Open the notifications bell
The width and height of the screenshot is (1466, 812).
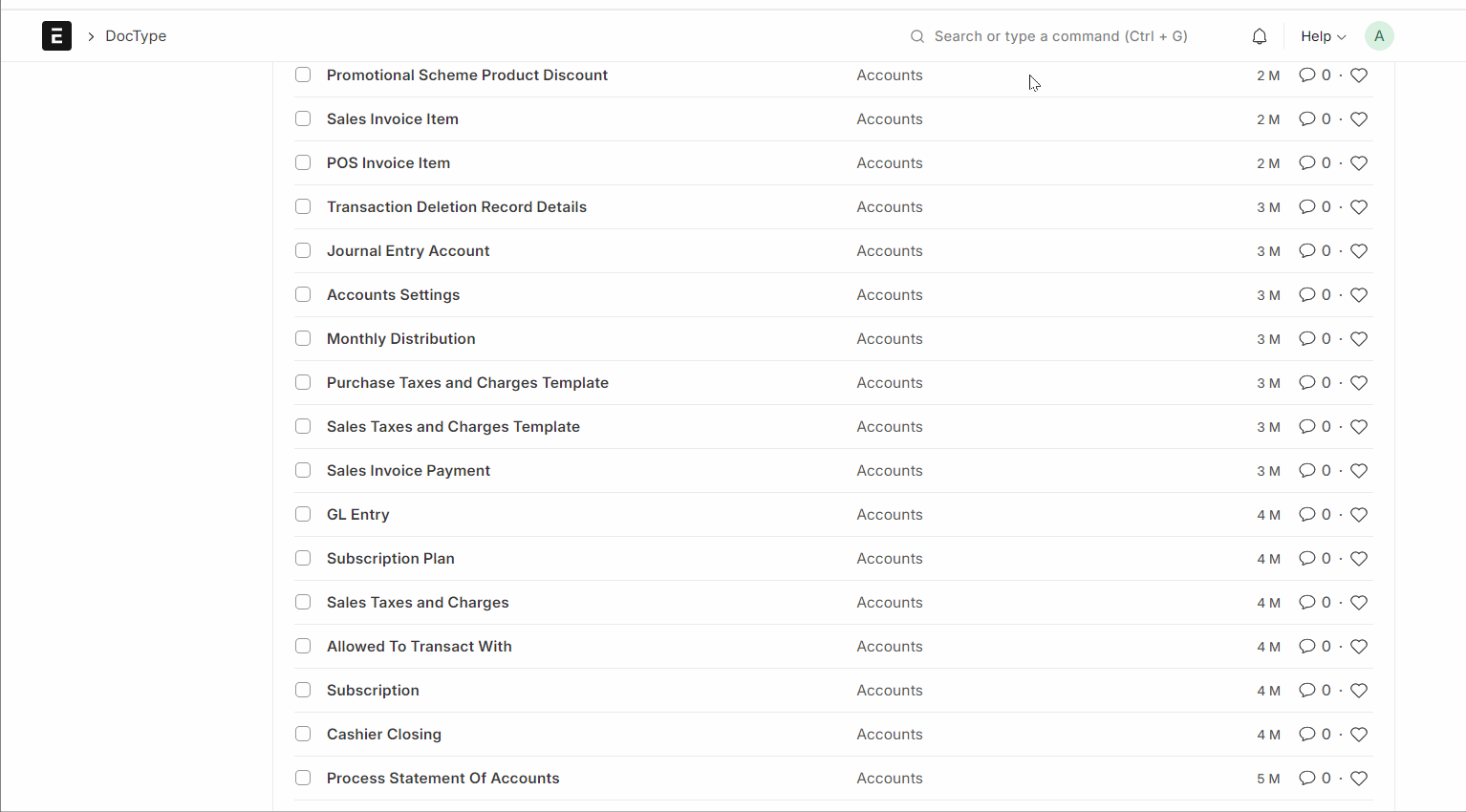[1260, 36]
